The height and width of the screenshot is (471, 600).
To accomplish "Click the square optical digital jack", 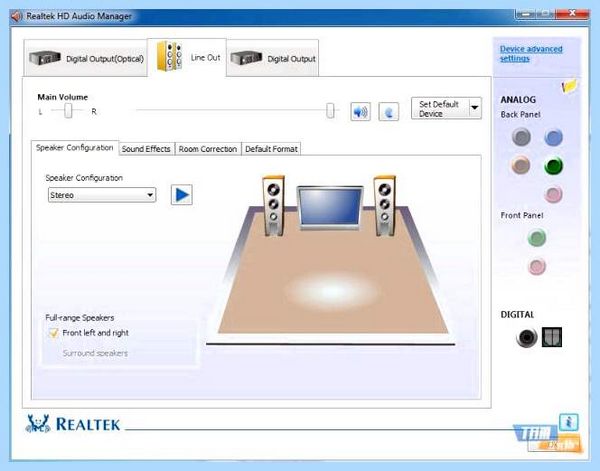I will [552, 337].
